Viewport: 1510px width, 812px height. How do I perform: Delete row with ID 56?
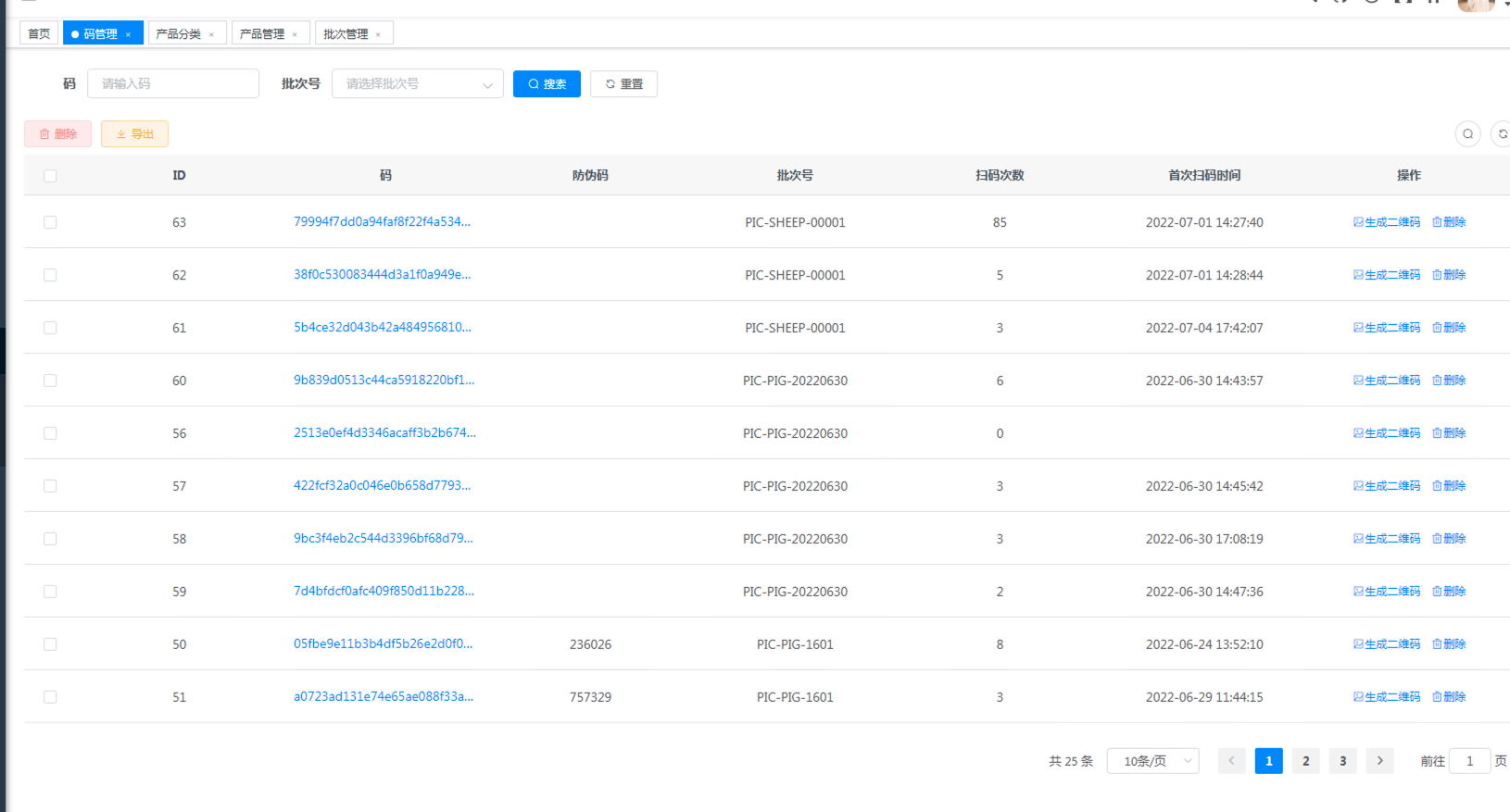pyautogui.click(x=1449, y=433)
